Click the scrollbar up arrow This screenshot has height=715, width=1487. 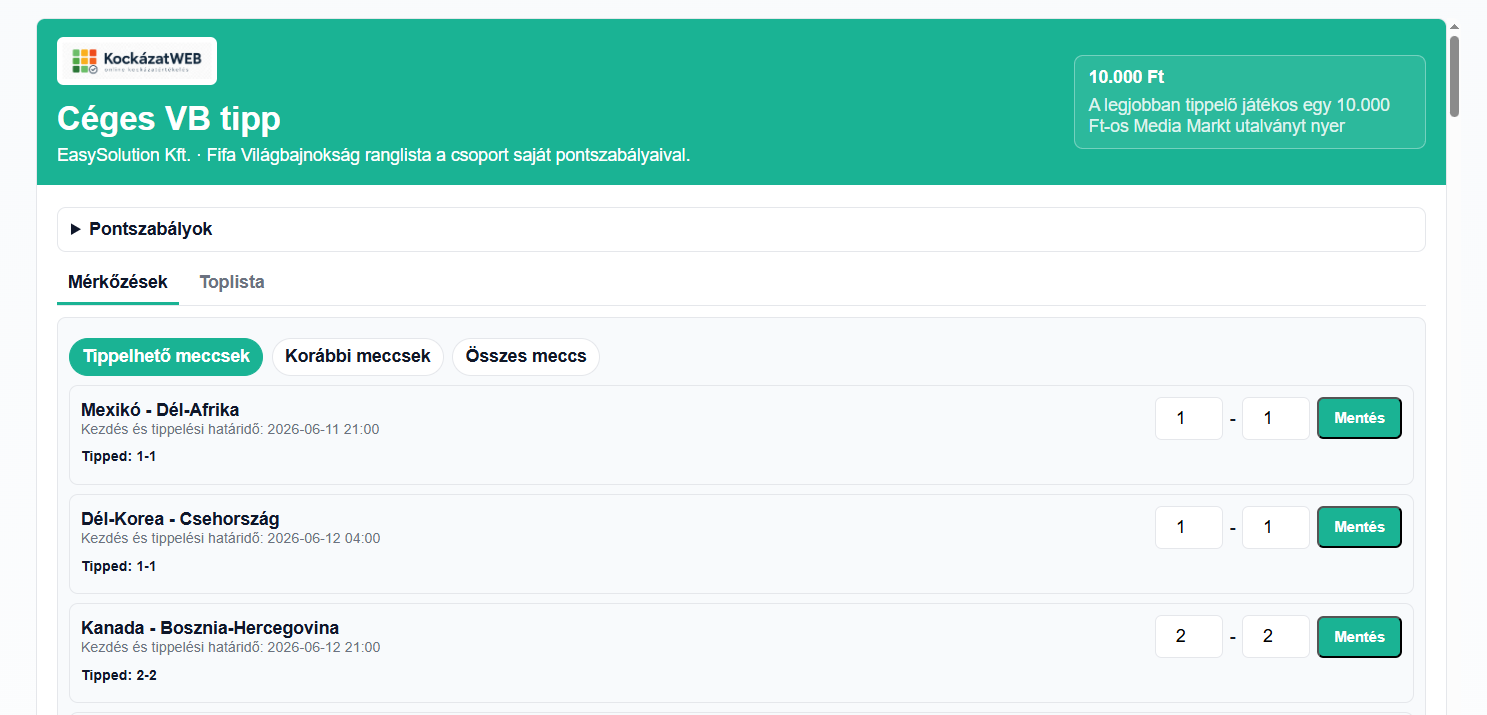1454,27
